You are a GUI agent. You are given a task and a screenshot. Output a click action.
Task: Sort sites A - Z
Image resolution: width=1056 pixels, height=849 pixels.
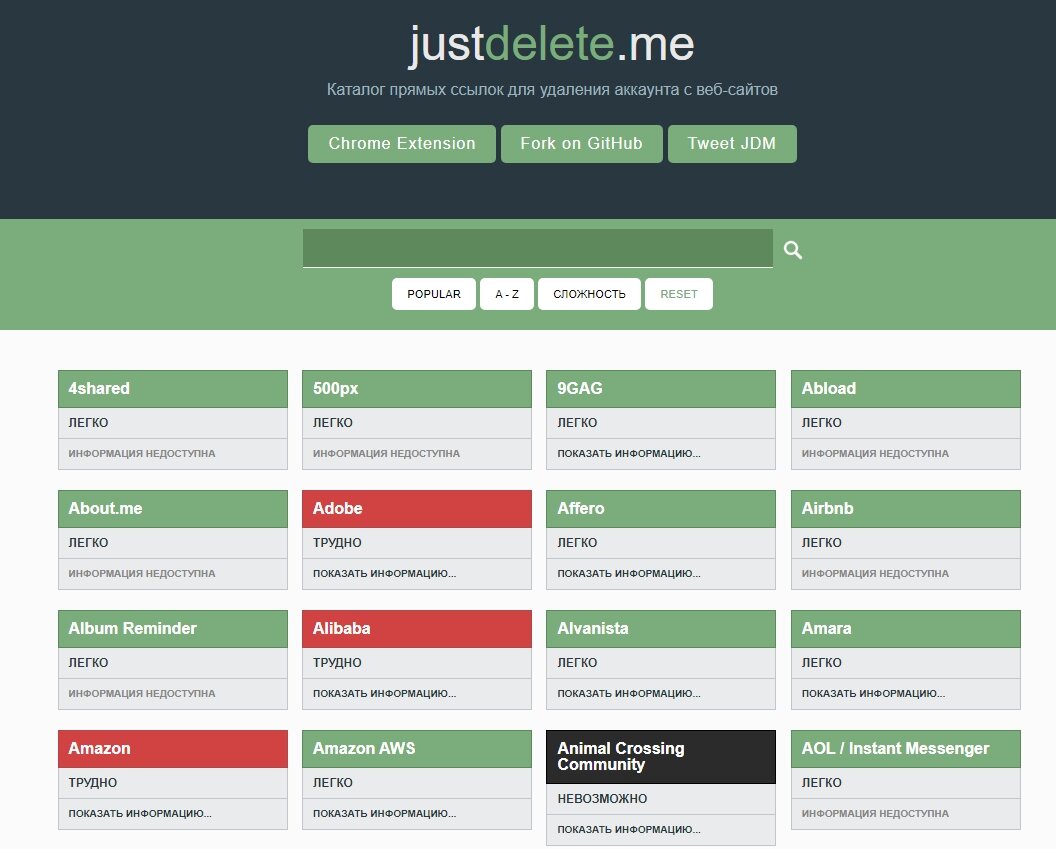click(506, 294)
